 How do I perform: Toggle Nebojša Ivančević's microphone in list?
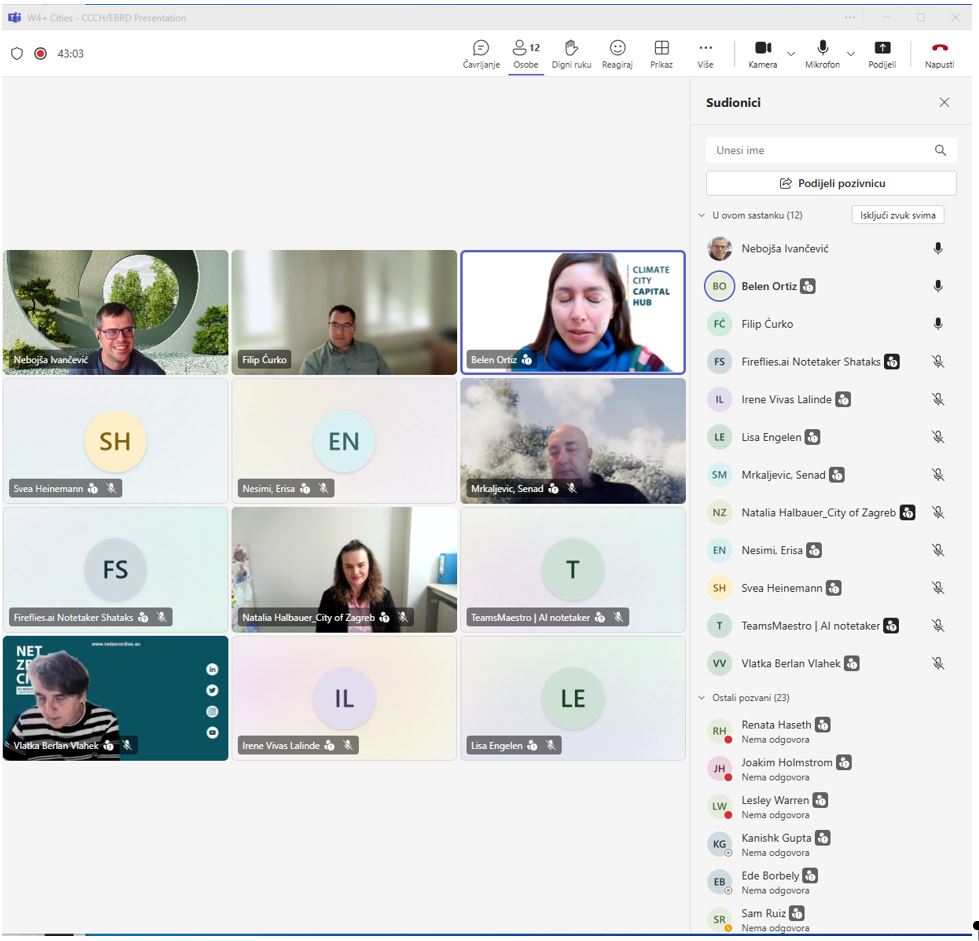coord(937,249)
